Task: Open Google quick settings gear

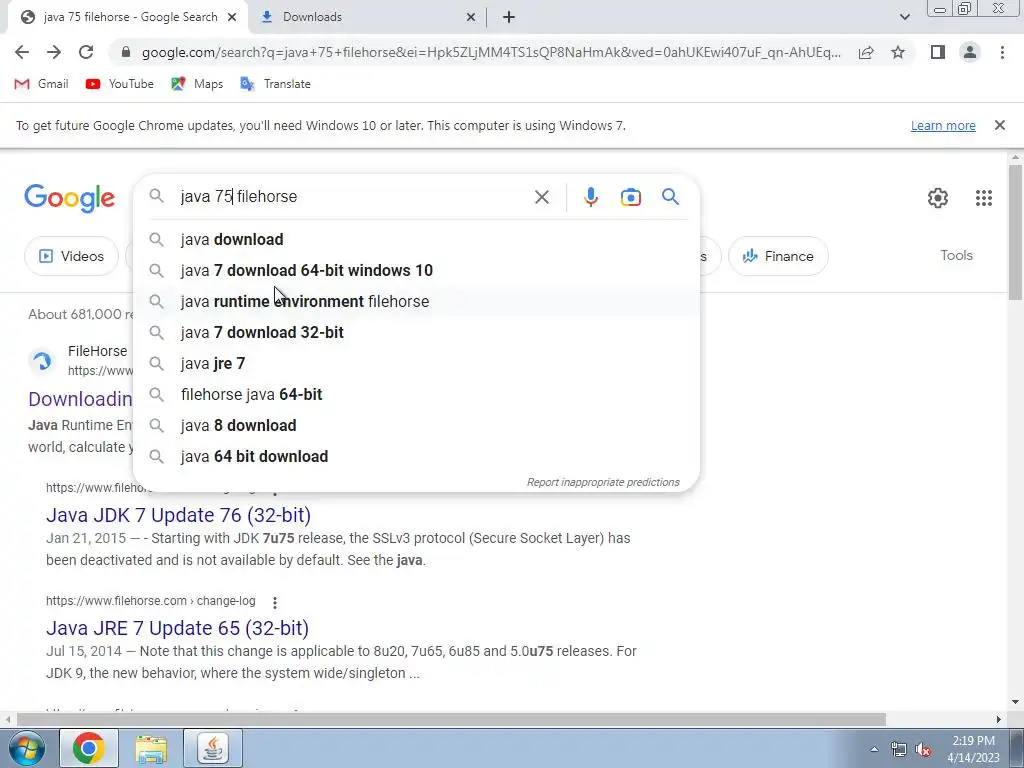Action: [938, 197]
